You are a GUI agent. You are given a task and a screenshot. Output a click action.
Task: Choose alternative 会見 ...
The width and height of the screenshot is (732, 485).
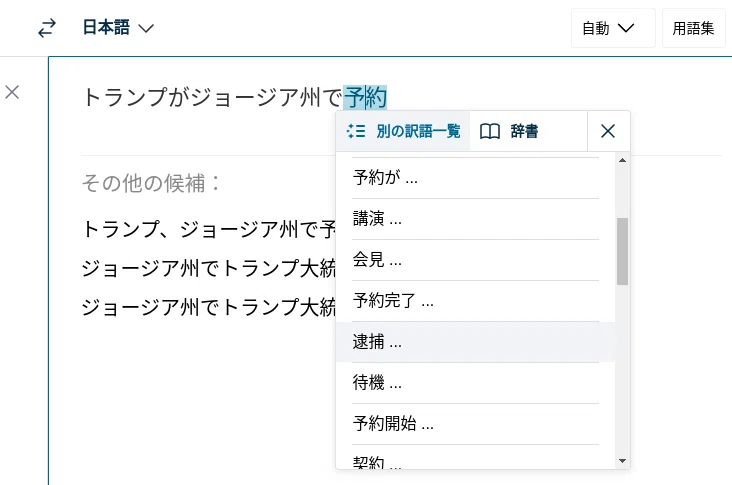coord(475,260)
